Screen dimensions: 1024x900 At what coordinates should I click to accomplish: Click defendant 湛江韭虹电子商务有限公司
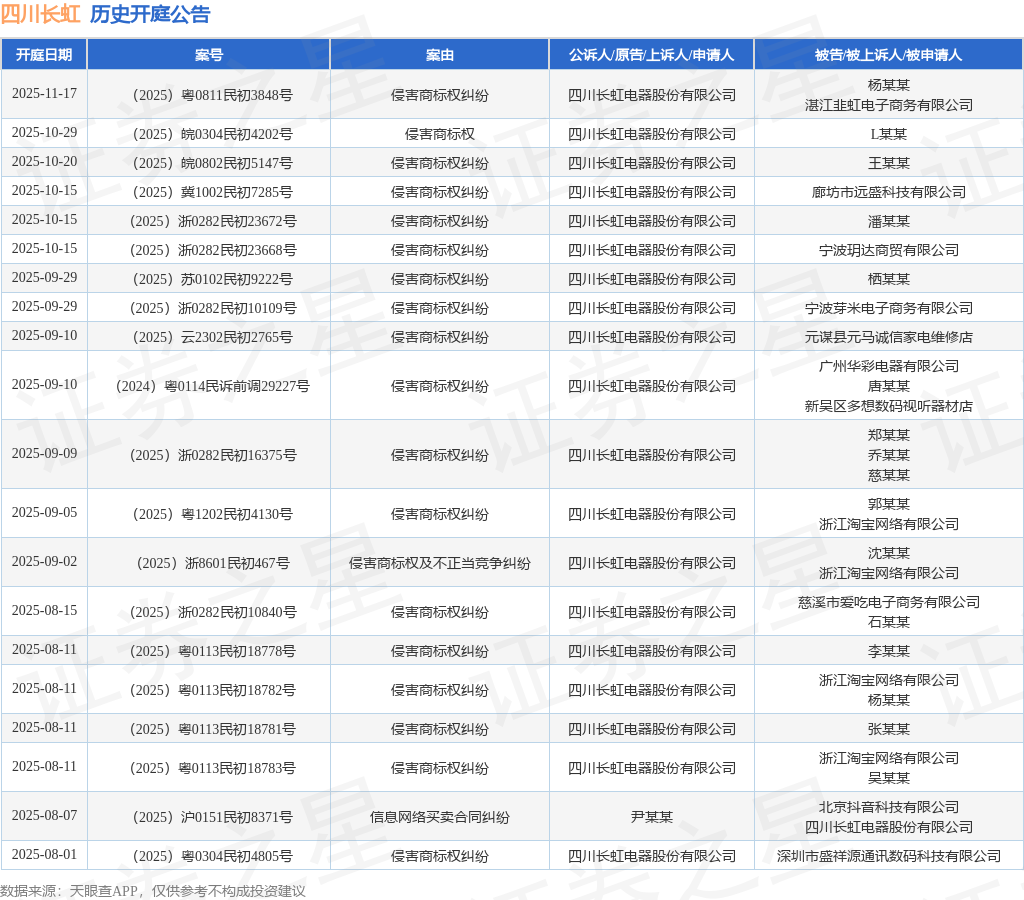[889, 105]
